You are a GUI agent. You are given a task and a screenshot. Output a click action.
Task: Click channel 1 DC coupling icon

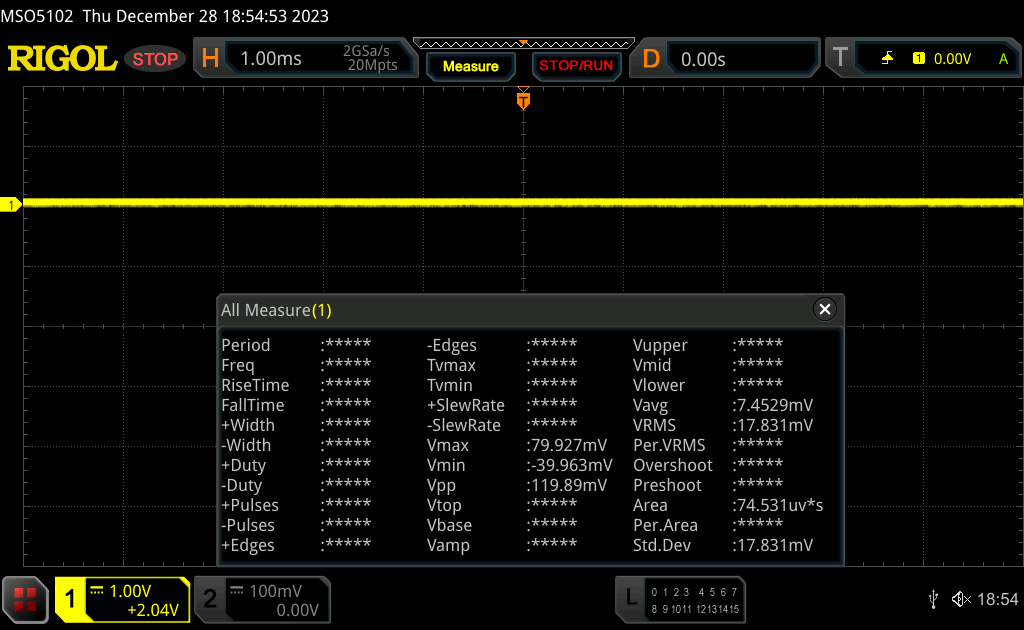click(97, 590)
